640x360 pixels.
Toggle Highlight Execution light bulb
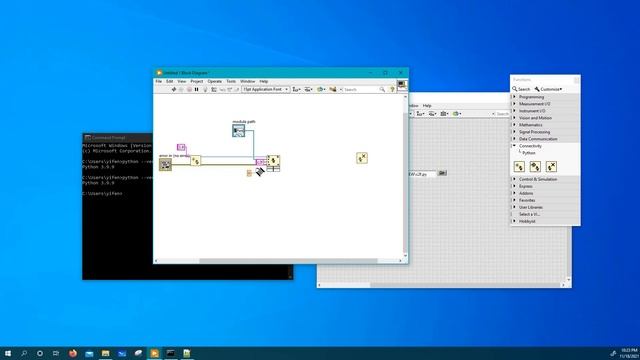point(205,89)
